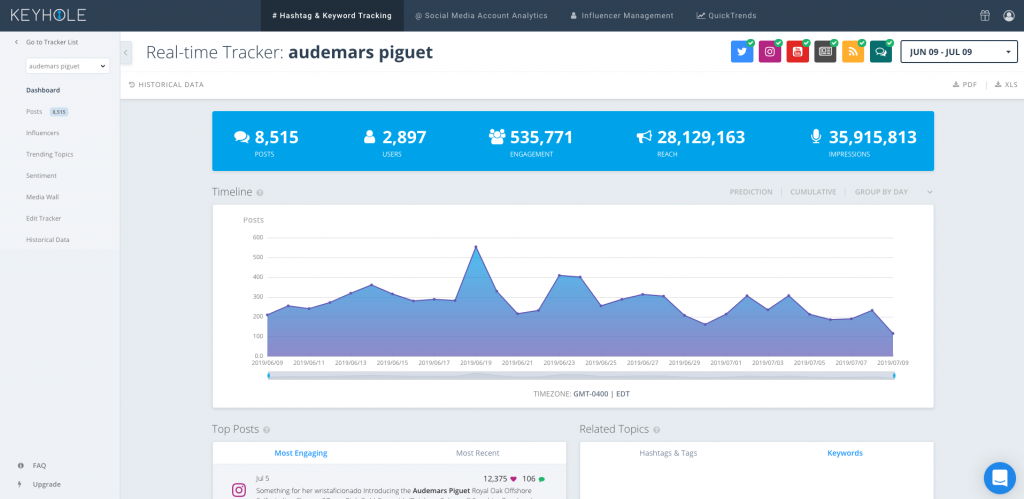Click the Instagram icon on Jul 5 post
This screenshot has width=1024, height=499.
240,490
